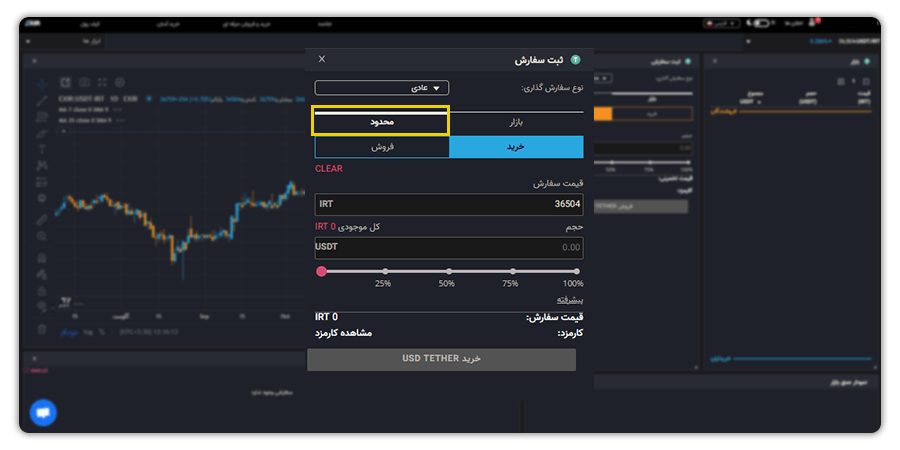The image size is (900, 450).
Task: Open order type dropdown in background order panel
Action: (x=603, y=78)
